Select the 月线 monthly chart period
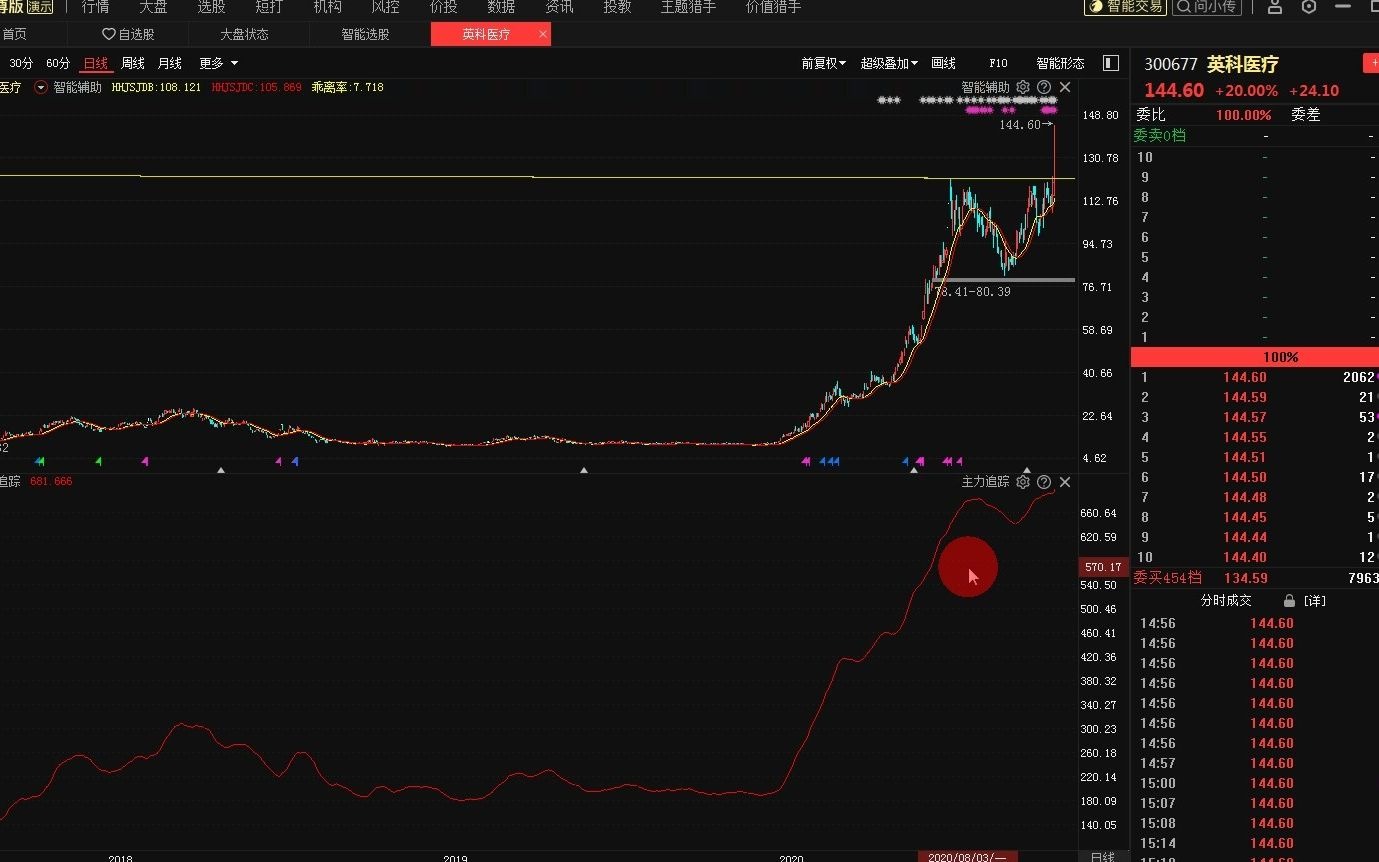1379x862 pixels. [170, 63]
